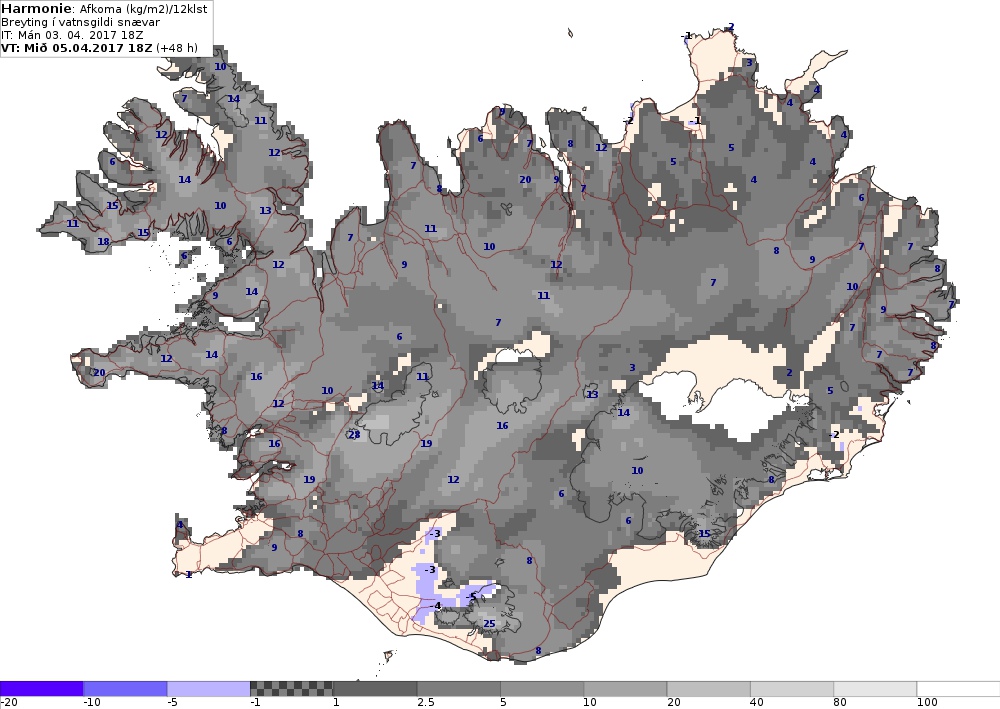The image size is (1000, 709).
Task: Click the map value '-5' in the south
Action: (471, 596)
